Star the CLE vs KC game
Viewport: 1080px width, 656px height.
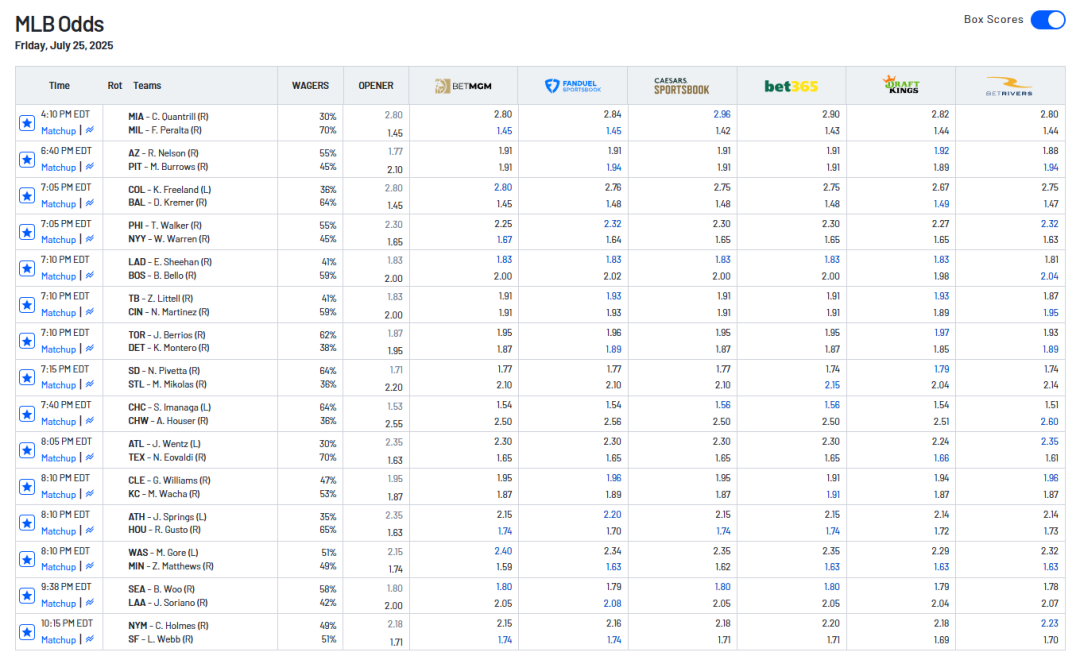(x=27, y=487)
